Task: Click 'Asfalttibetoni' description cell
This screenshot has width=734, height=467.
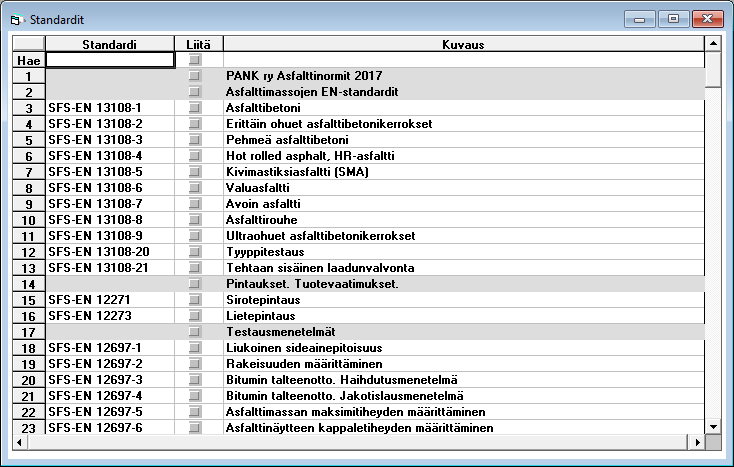Action: 464,108
